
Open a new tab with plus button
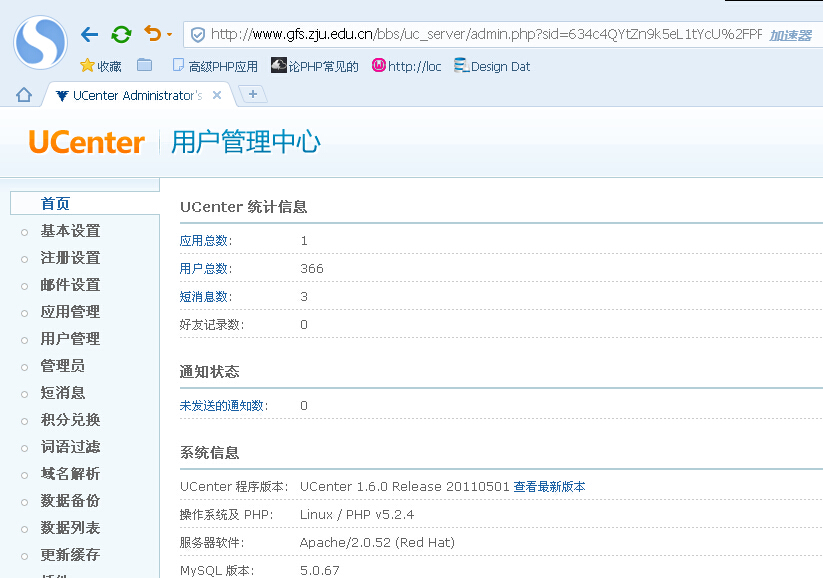[253, 94]
